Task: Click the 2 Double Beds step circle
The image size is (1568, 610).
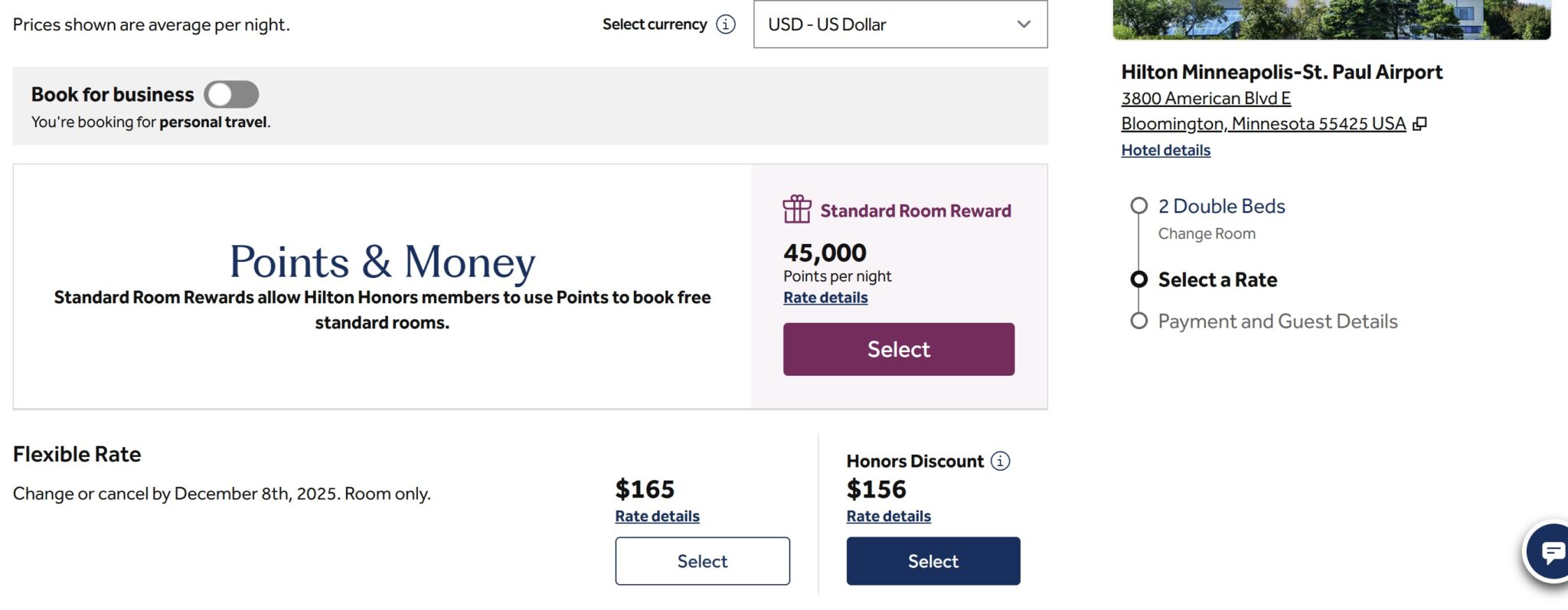Action: tap(1139, 206)
